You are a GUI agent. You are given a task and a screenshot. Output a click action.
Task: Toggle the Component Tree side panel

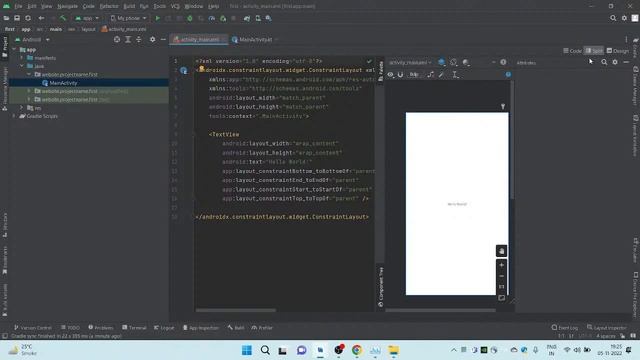click(x=381, y=287)
